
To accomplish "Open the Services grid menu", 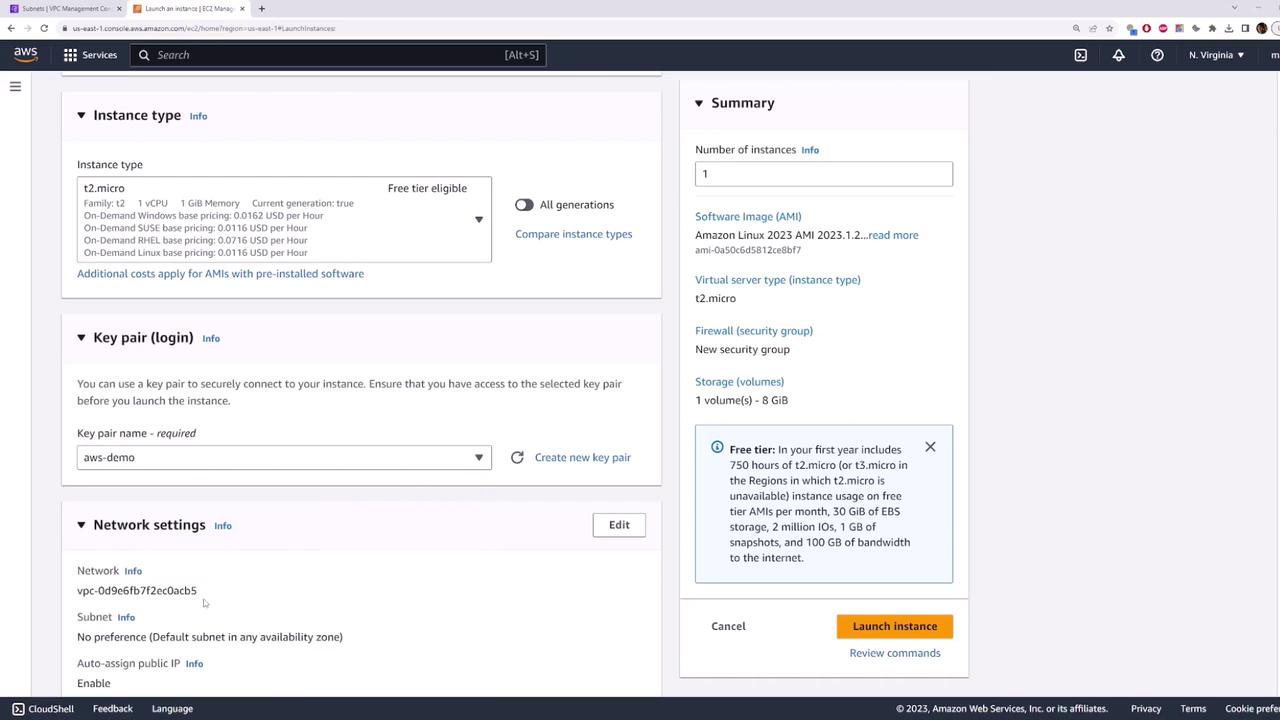I will coord(90,55).
